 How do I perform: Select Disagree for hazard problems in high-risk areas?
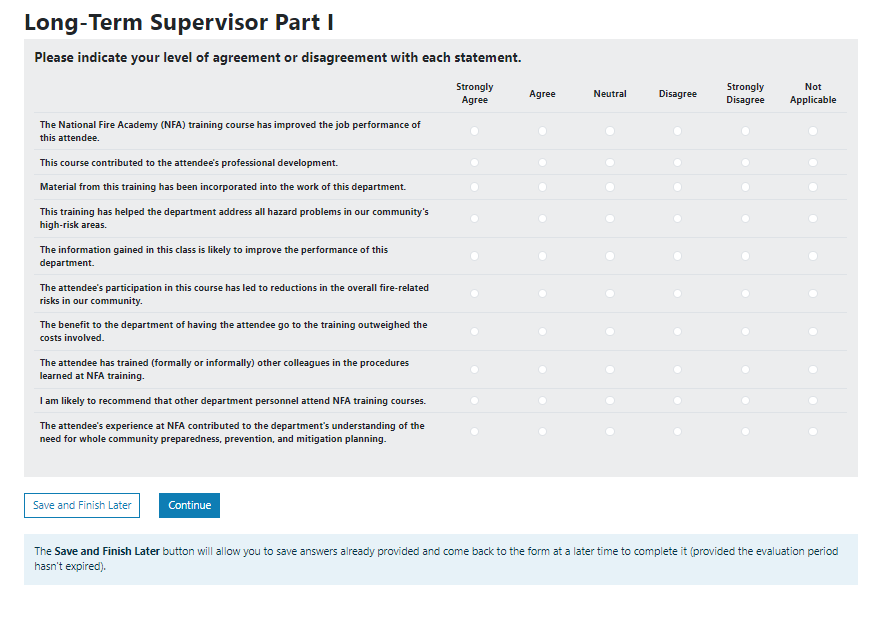pyautogui.click(x=678, y=218)
